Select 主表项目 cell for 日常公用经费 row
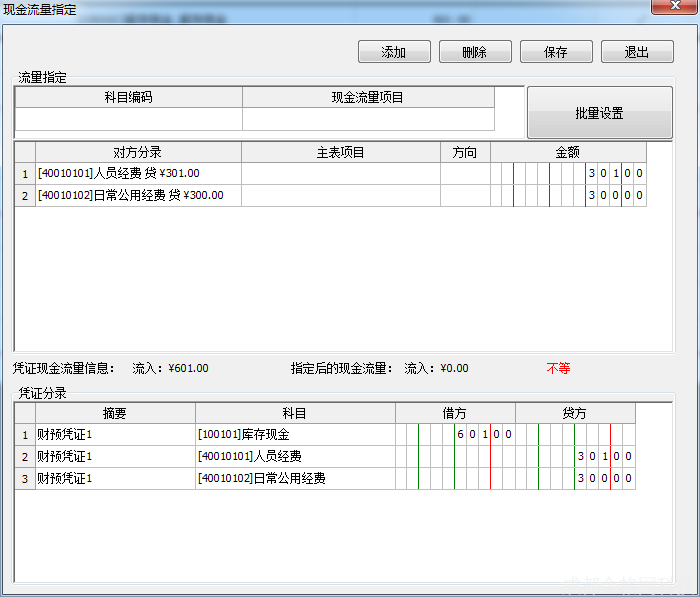700x597 pixels. click(x=340, y=196)
